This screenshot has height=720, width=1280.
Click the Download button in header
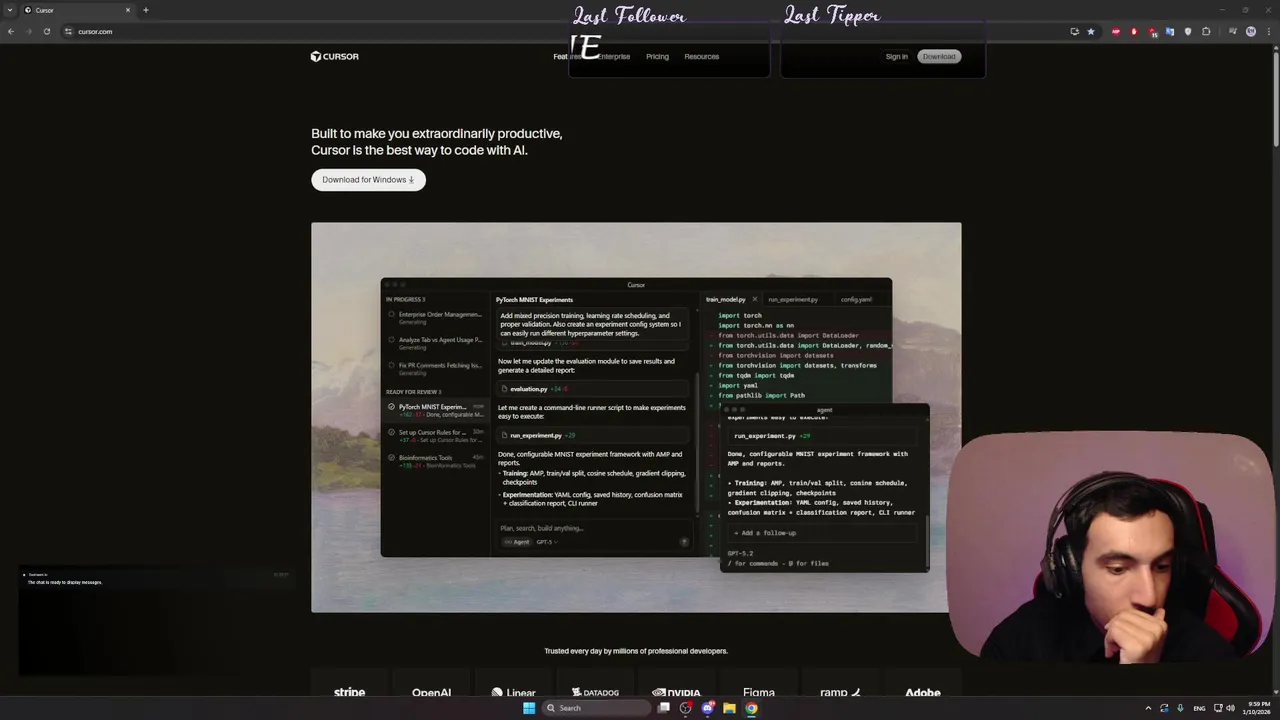click(939, 56)
